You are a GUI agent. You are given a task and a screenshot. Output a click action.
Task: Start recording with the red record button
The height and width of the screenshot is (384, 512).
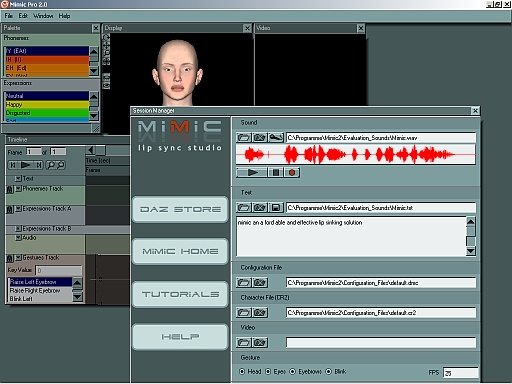pyautogui.click(x=292, y=172)
